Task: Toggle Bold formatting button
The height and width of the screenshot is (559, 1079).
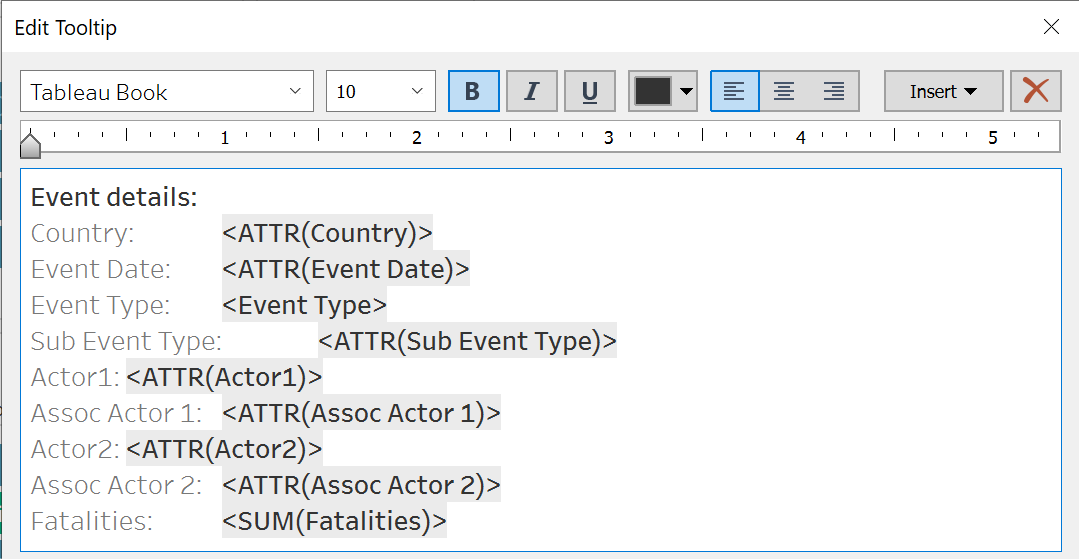Action: click(473, 92)
